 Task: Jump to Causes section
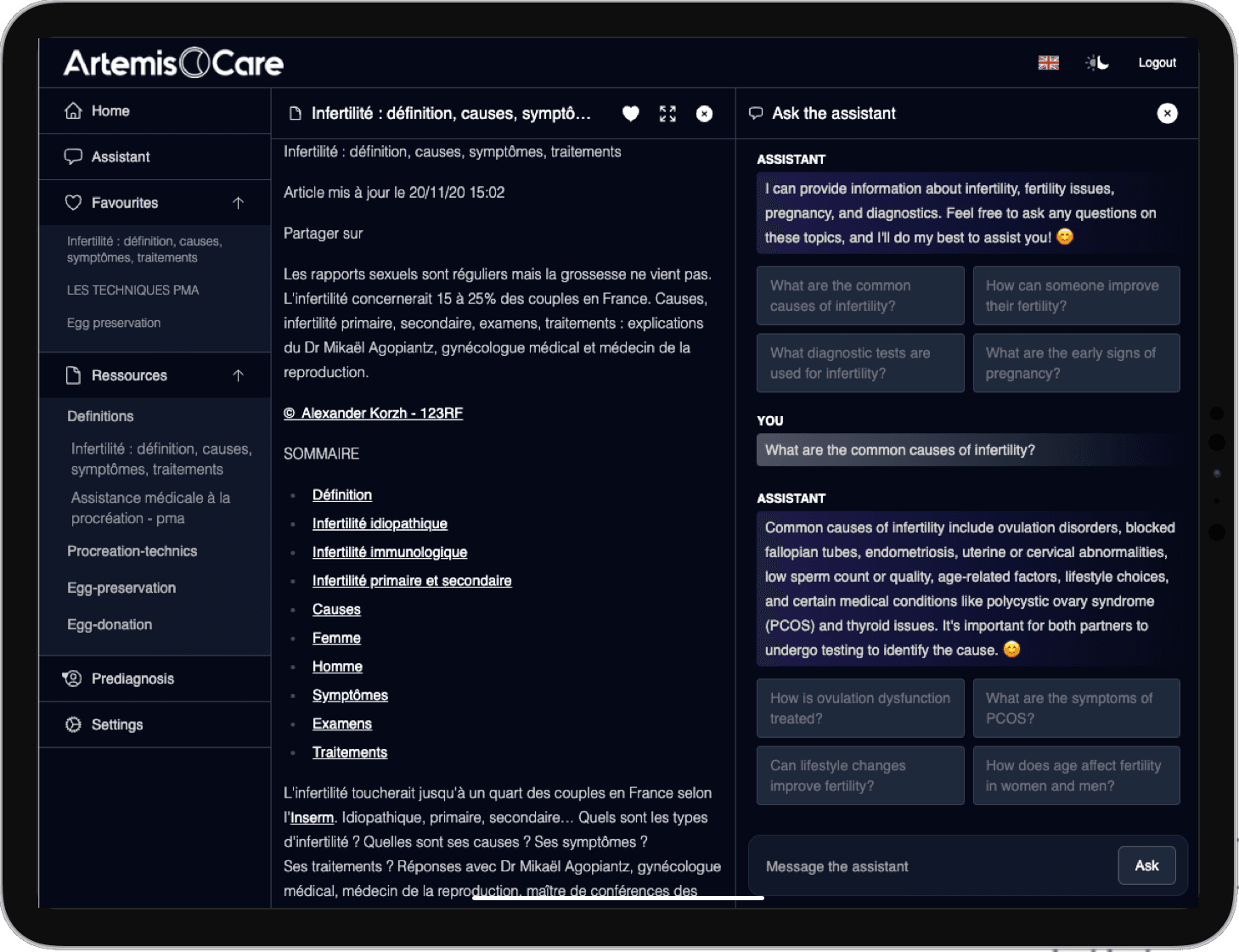pyautogui.click(x=336, y=610)
